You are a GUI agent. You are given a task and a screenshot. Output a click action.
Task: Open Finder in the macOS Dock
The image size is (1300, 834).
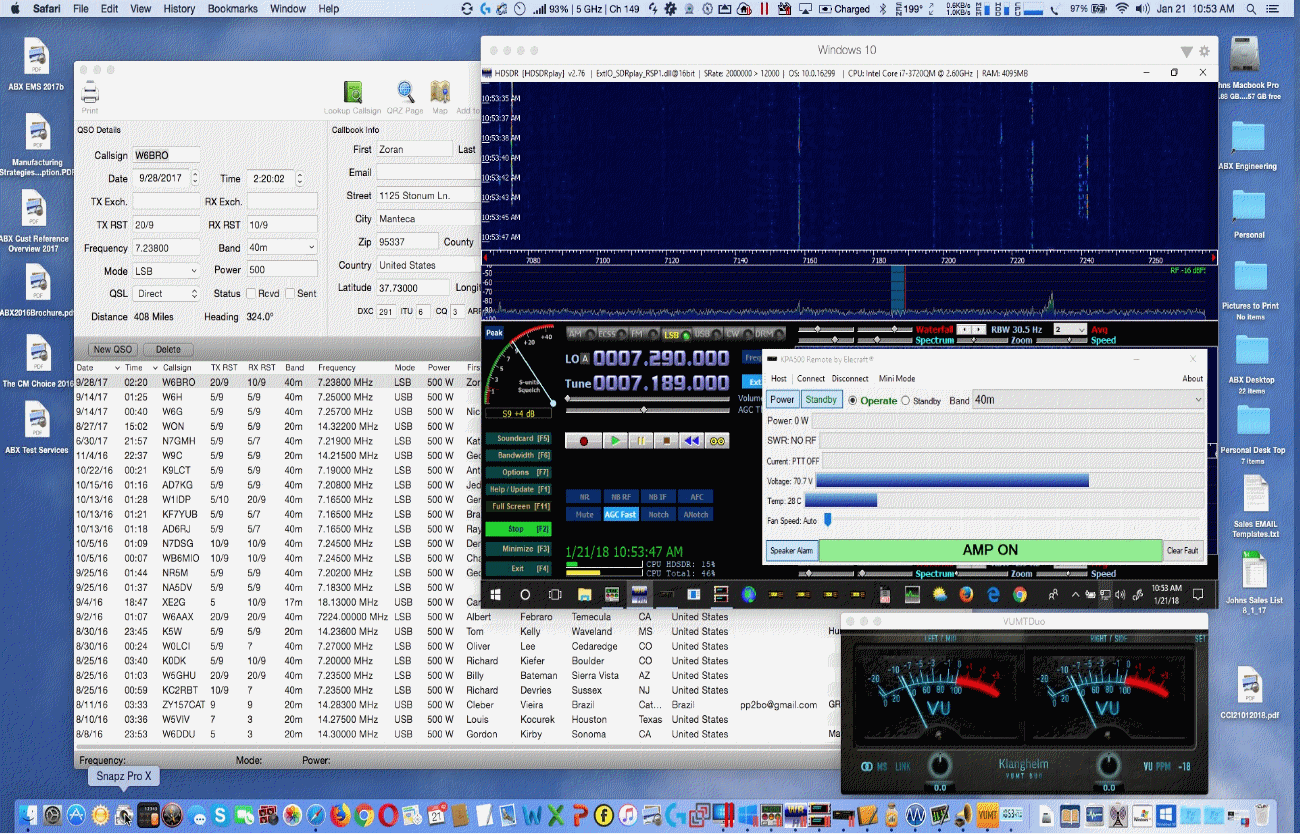click(x=26, y=815)
